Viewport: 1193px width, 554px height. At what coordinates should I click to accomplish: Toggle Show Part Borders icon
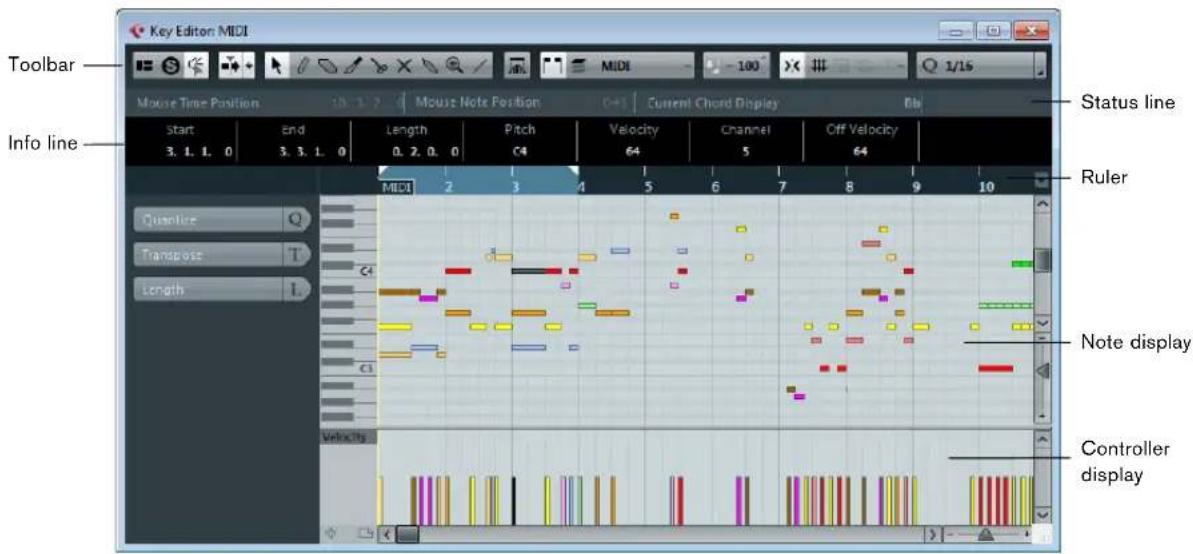[553, 66]
